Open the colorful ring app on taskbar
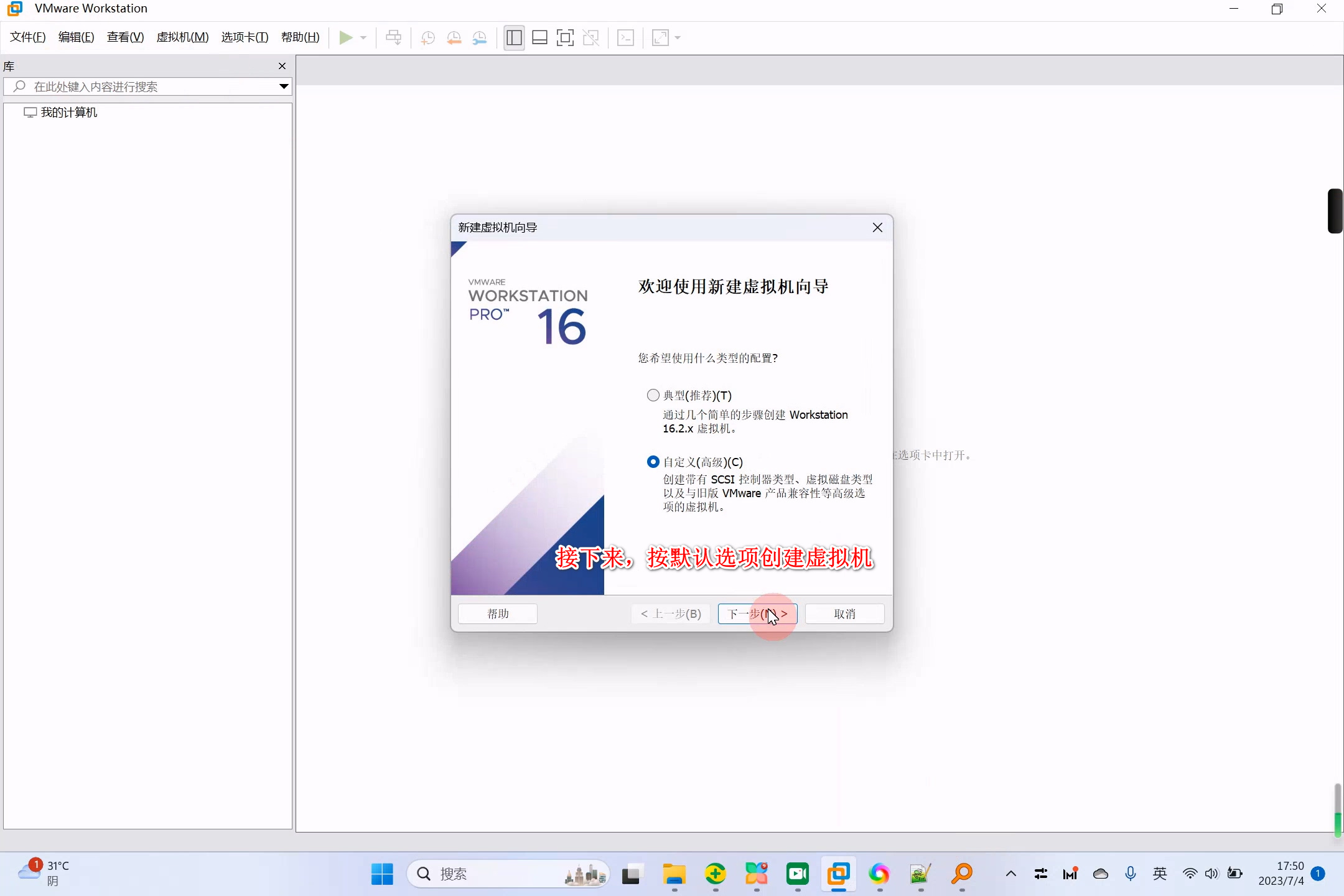This screenshot has width=1344, height=896. pyautogui.click(x=879, y=874)
